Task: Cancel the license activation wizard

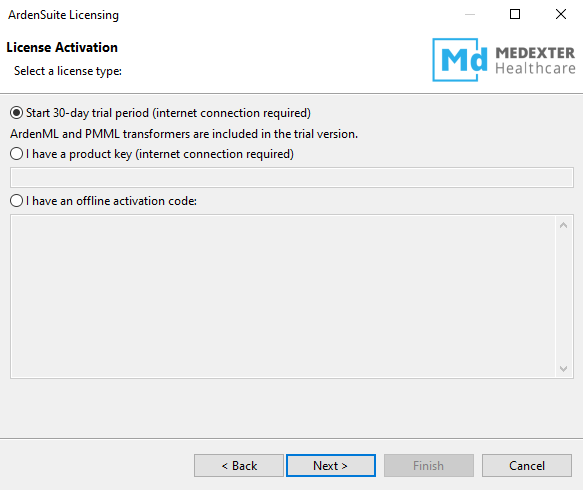Action: tap(527, 465)
